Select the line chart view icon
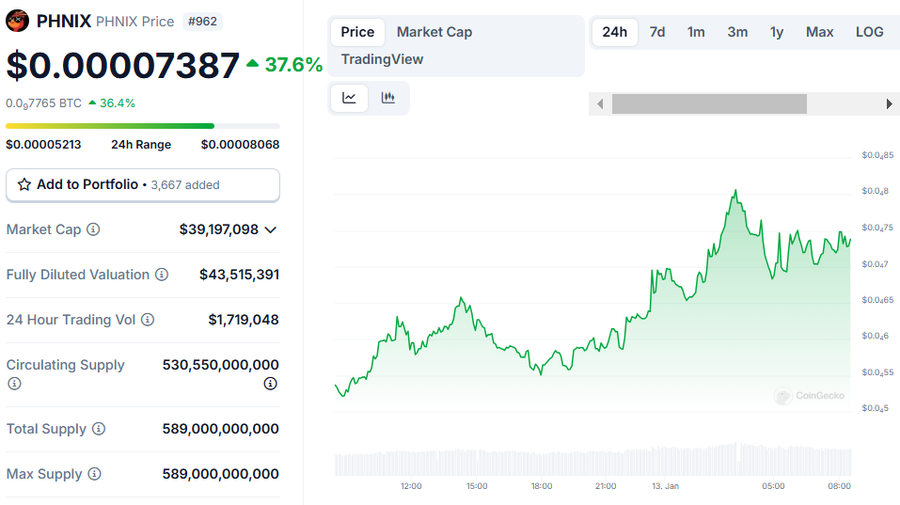 coord(349,98)
